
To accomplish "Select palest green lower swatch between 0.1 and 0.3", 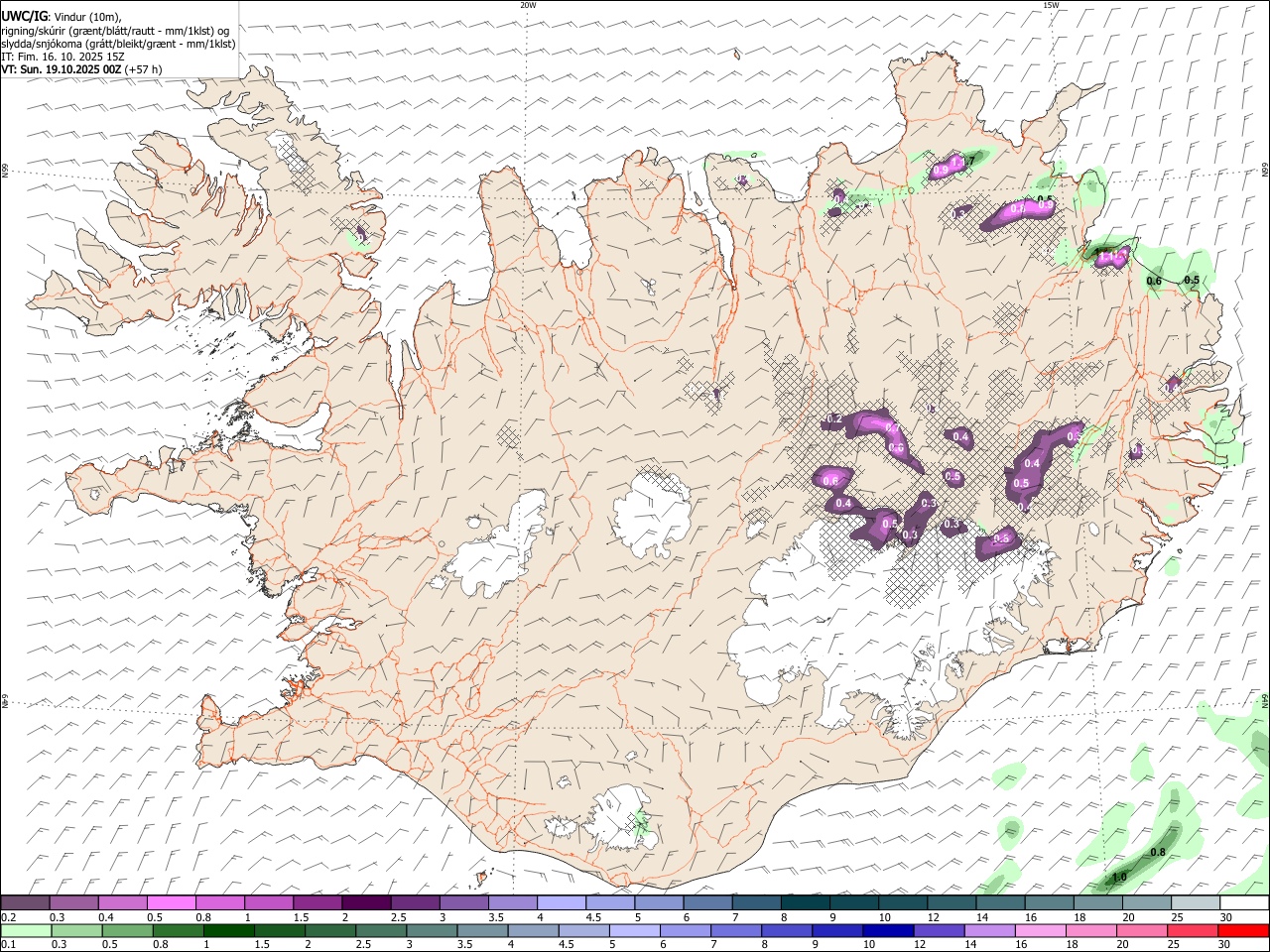I will point(26,930).
